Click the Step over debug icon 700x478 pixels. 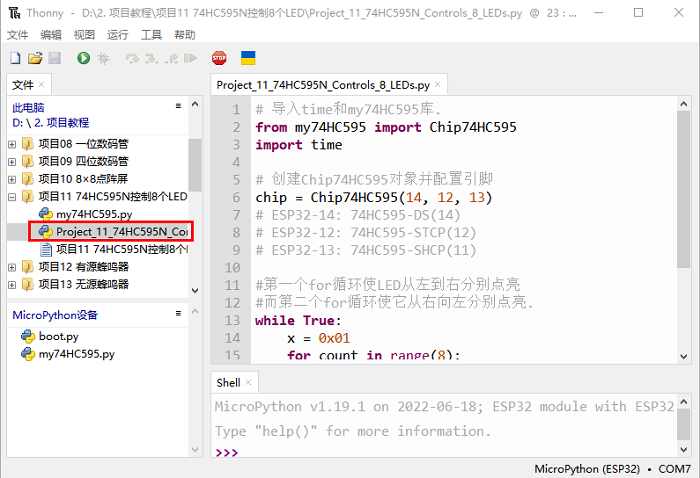[x=131, y=59]
